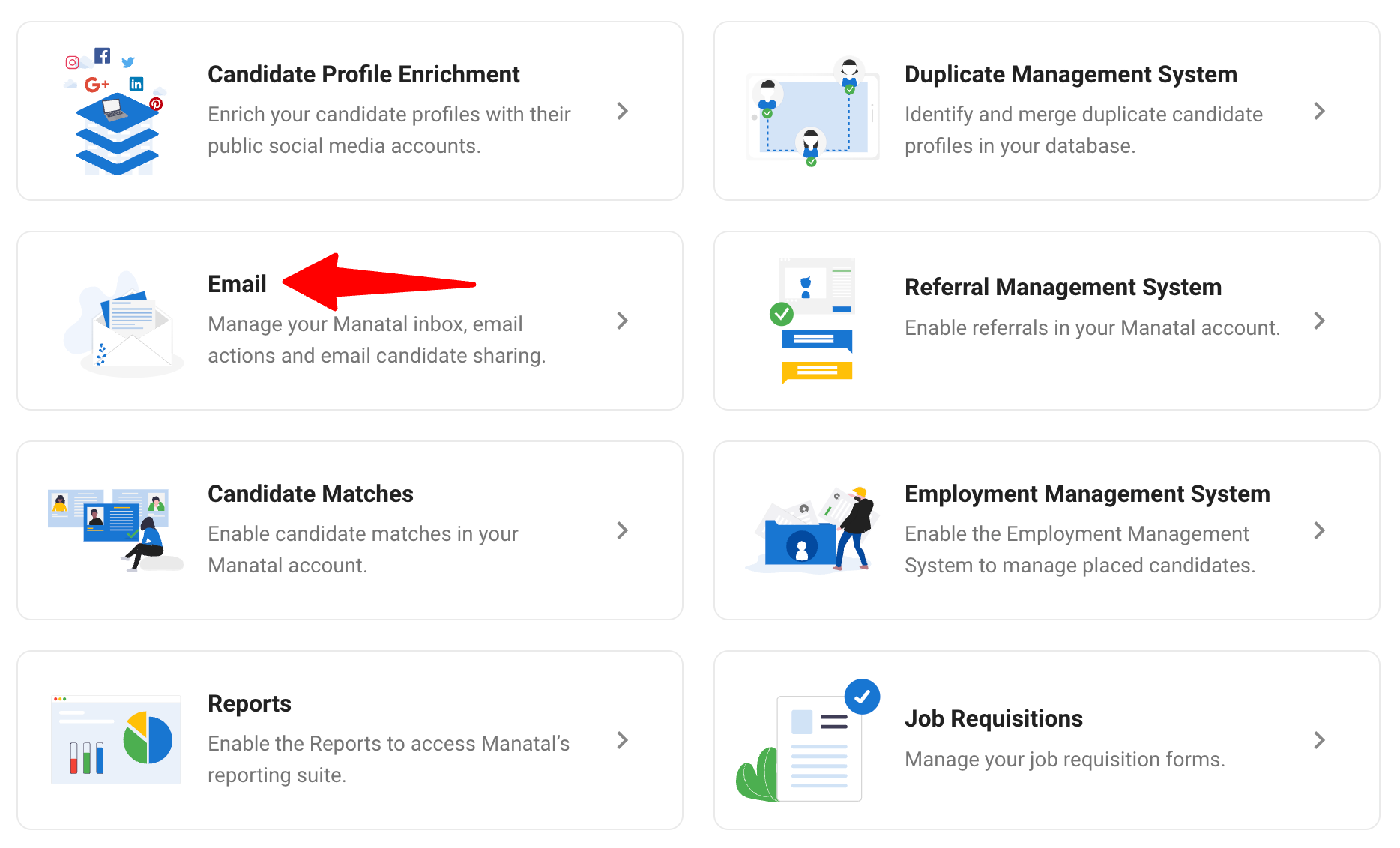The image size is (1400, 848).
Task: Select the Candidate Matches title
Action: 310,494
